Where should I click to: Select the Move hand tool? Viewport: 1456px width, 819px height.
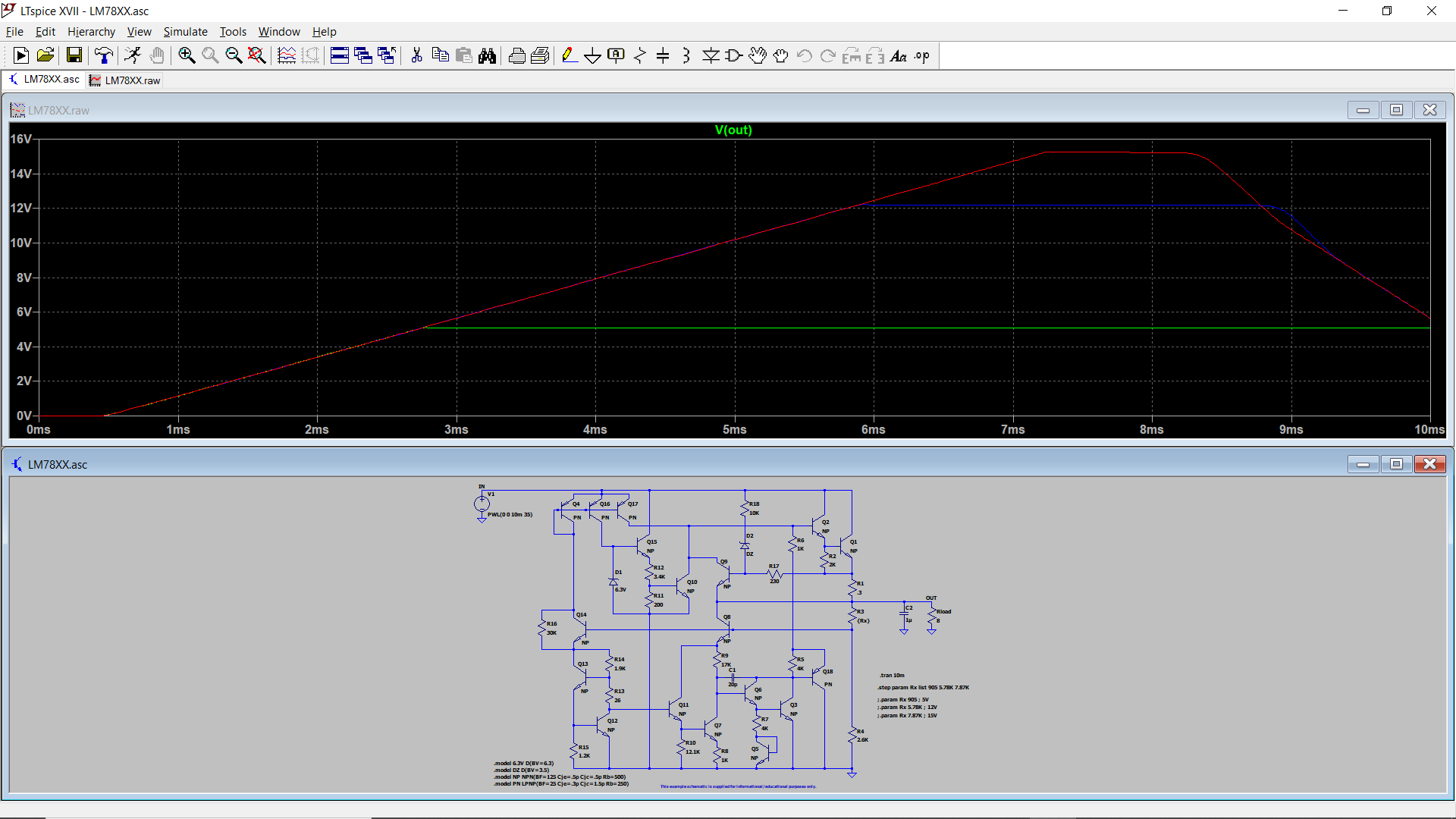[758, 55]
